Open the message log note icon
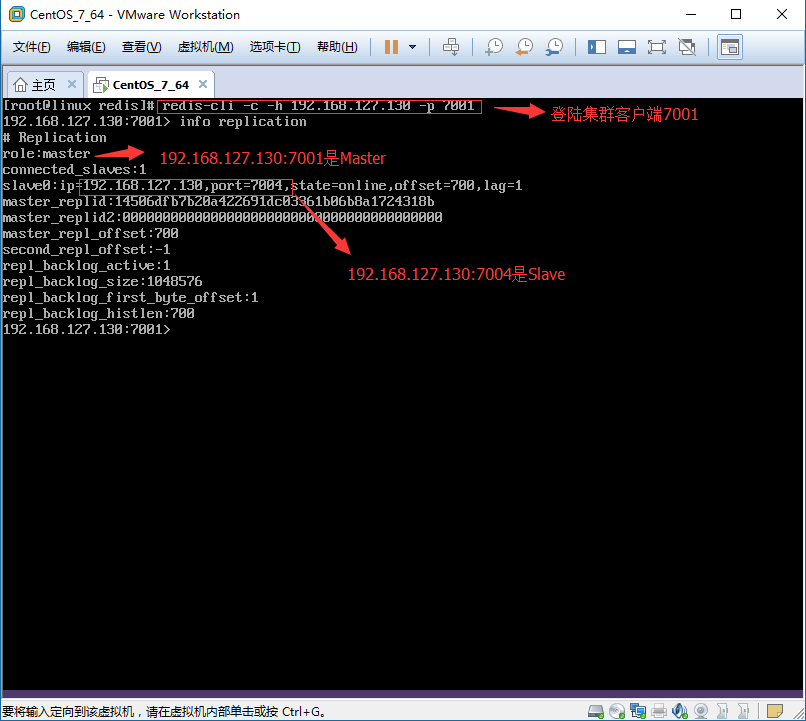The width and height of the screenshot is (806, 721). (x=775, y=711)
